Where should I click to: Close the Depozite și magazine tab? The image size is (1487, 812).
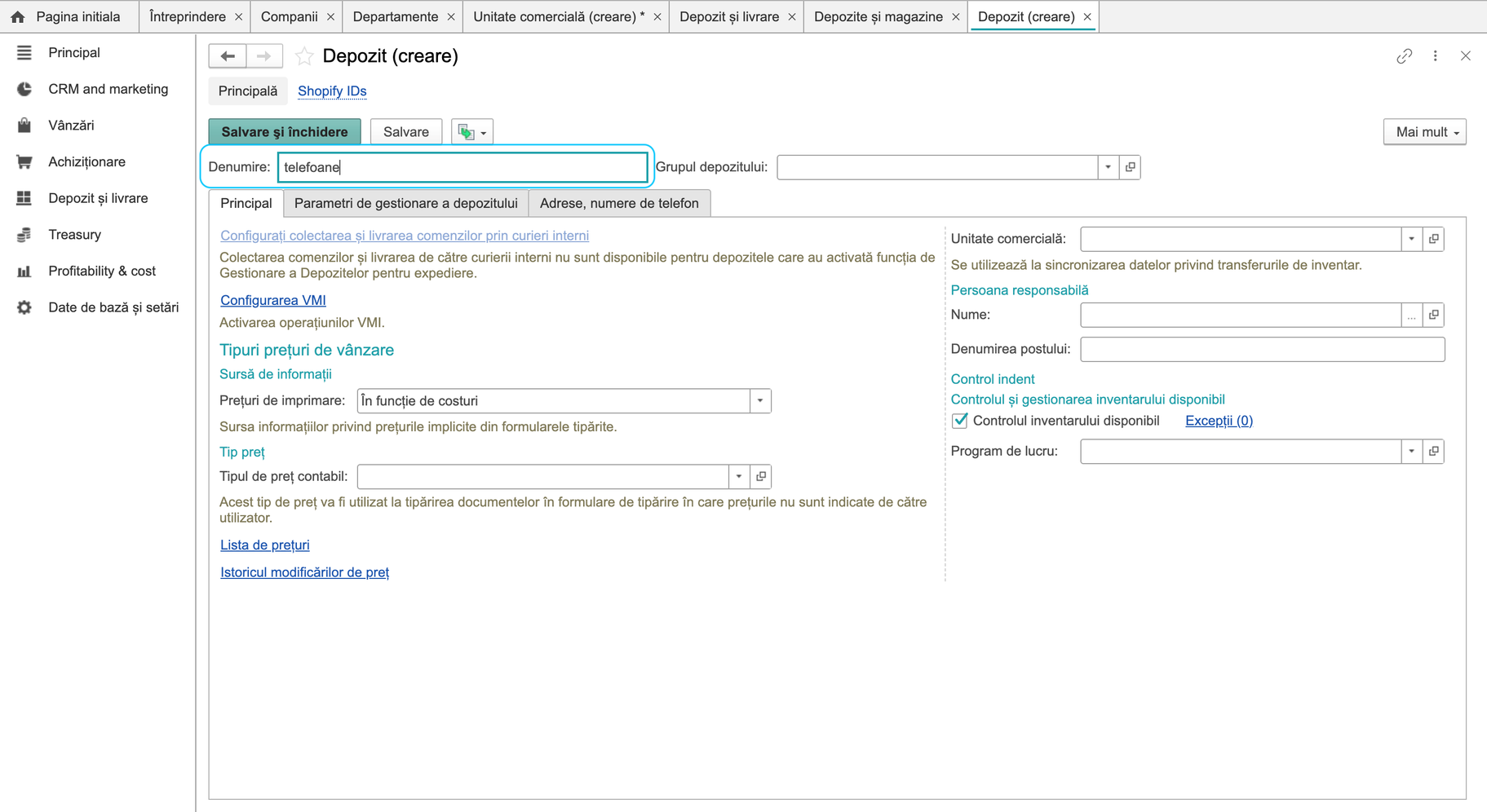click(956, 16)
